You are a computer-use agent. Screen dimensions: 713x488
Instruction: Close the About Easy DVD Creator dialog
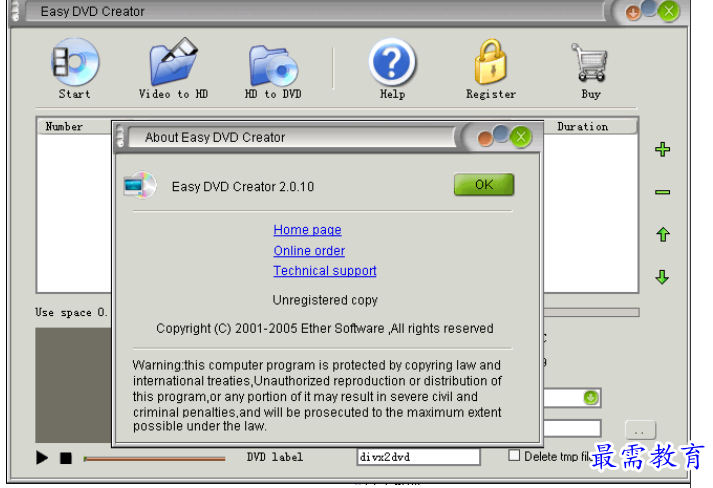pyautogui.click(x=521, y=136)
